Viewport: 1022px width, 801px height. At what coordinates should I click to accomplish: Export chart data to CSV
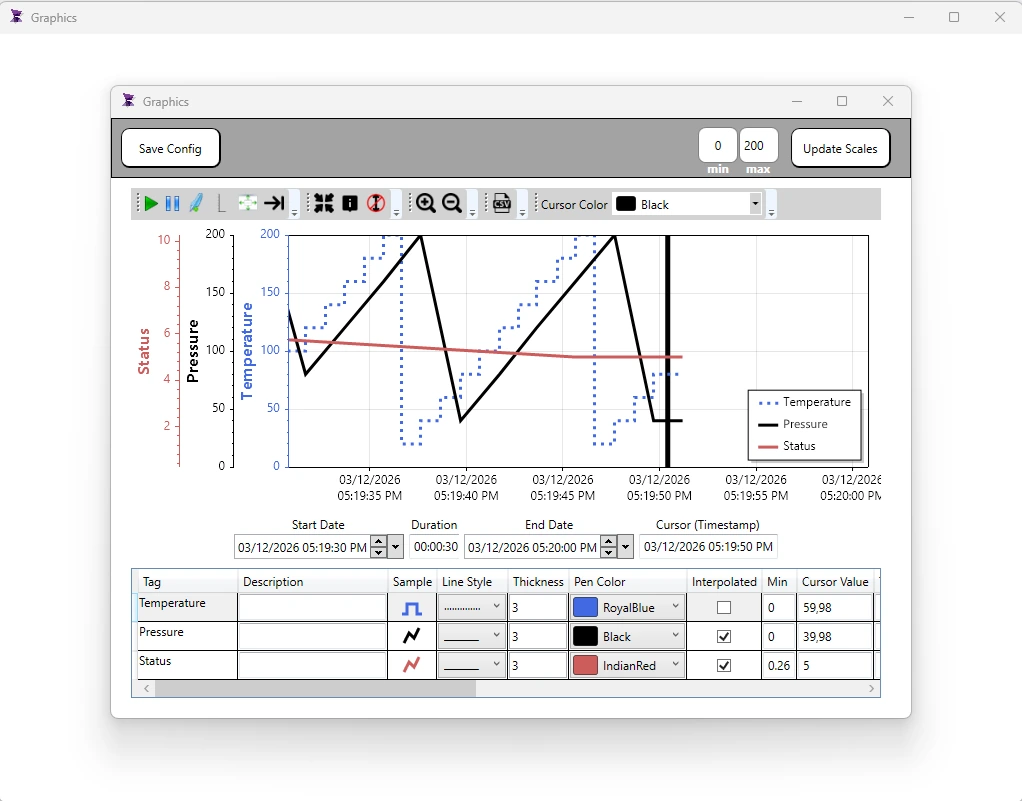pyautogui.click(x=502, y=204)
